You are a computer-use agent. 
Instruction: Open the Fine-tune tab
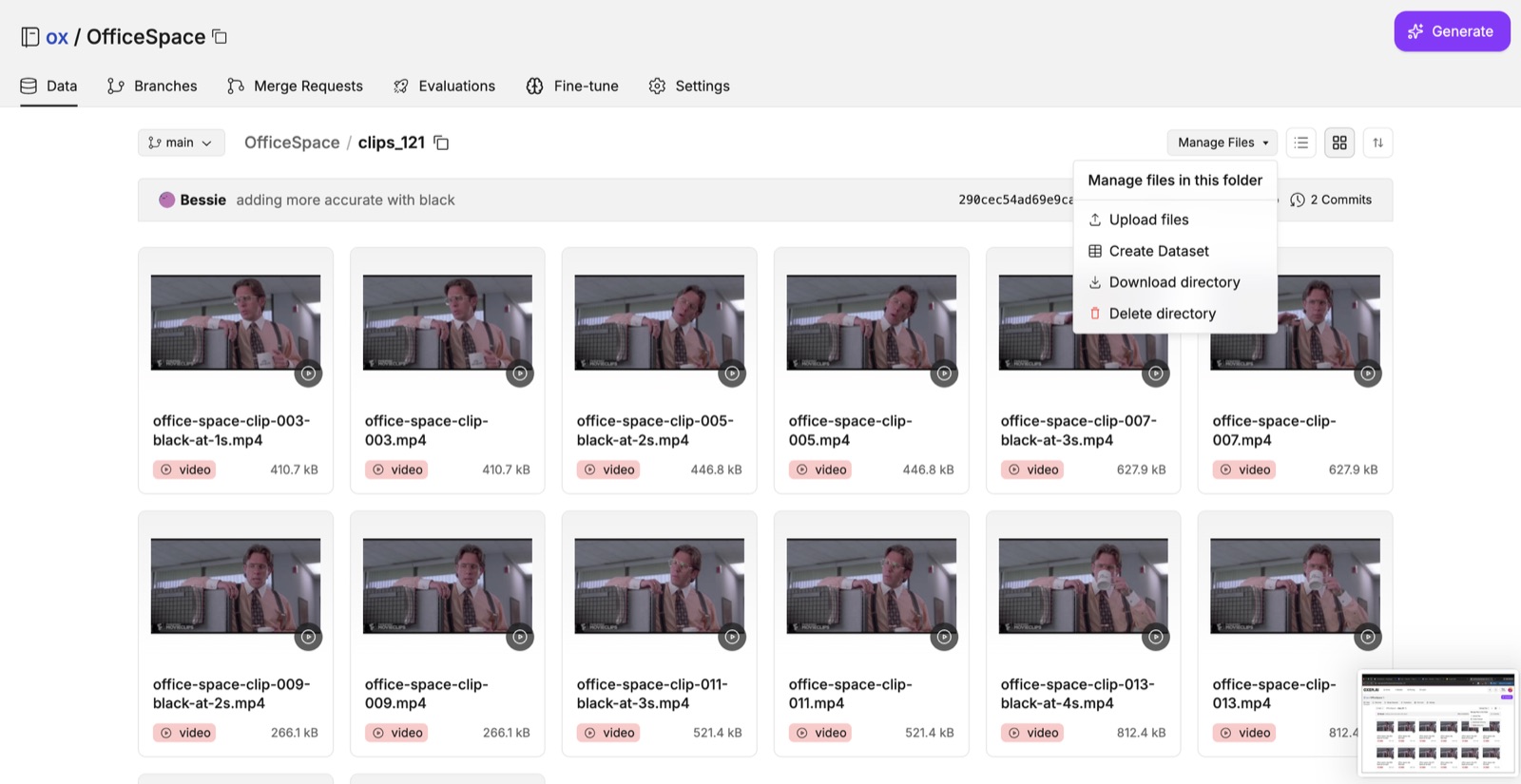click(572, 86)
